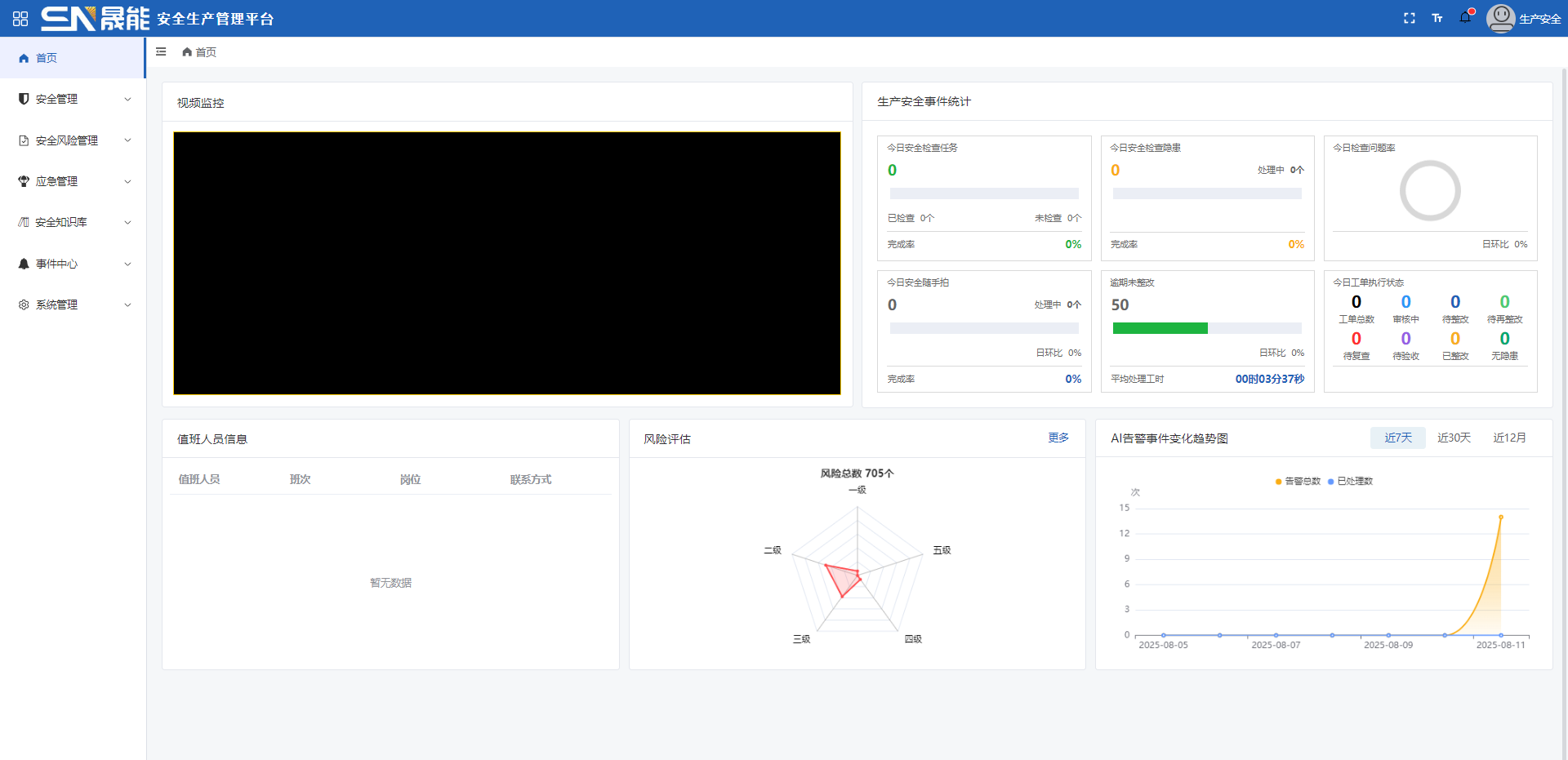Open the 事件中心 menu
Screen dimensions: 1568x760
click(73, 264)
